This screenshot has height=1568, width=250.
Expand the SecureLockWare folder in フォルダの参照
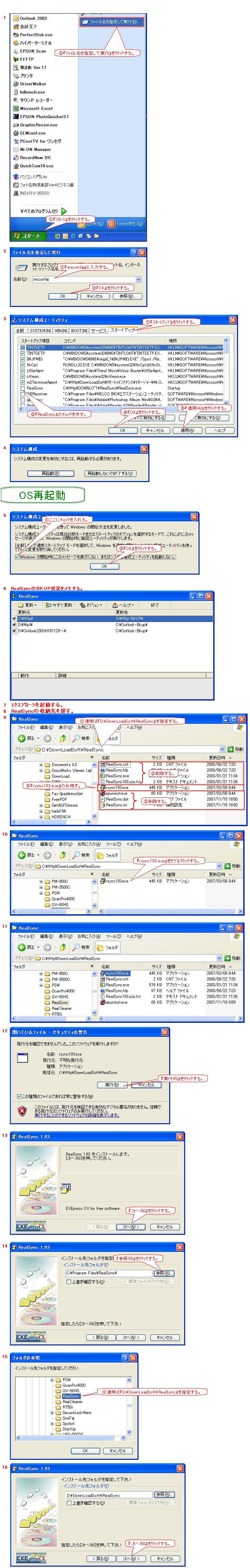pyautogui.click(x=52, y=1413)
